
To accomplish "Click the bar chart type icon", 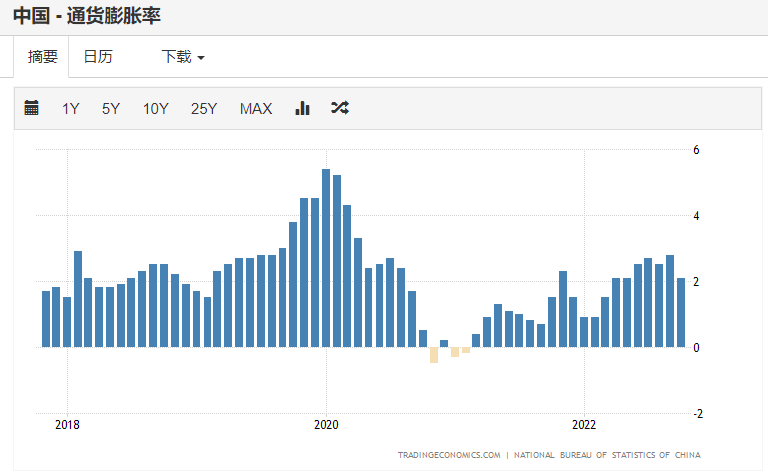I will coord(302,108).
